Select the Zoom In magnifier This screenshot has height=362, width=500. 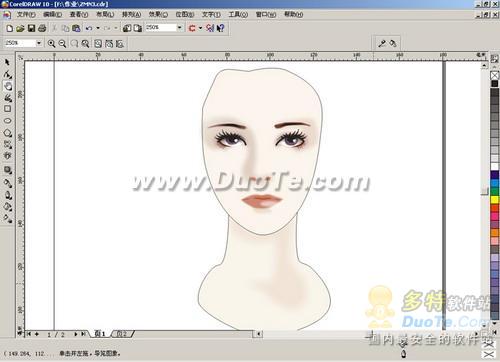click(x=51, y=44)
